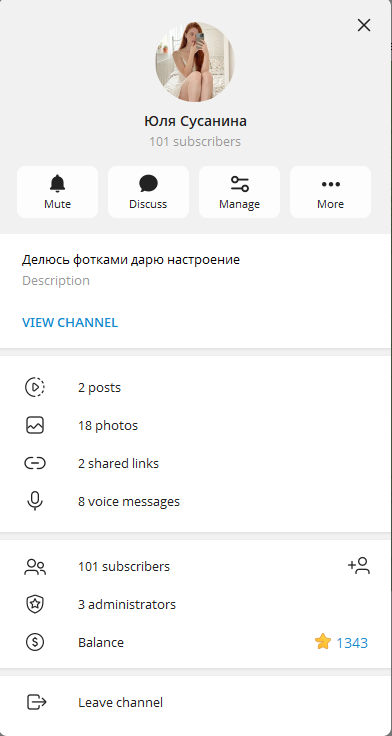Select Leave channel

(x=195, y=703)
